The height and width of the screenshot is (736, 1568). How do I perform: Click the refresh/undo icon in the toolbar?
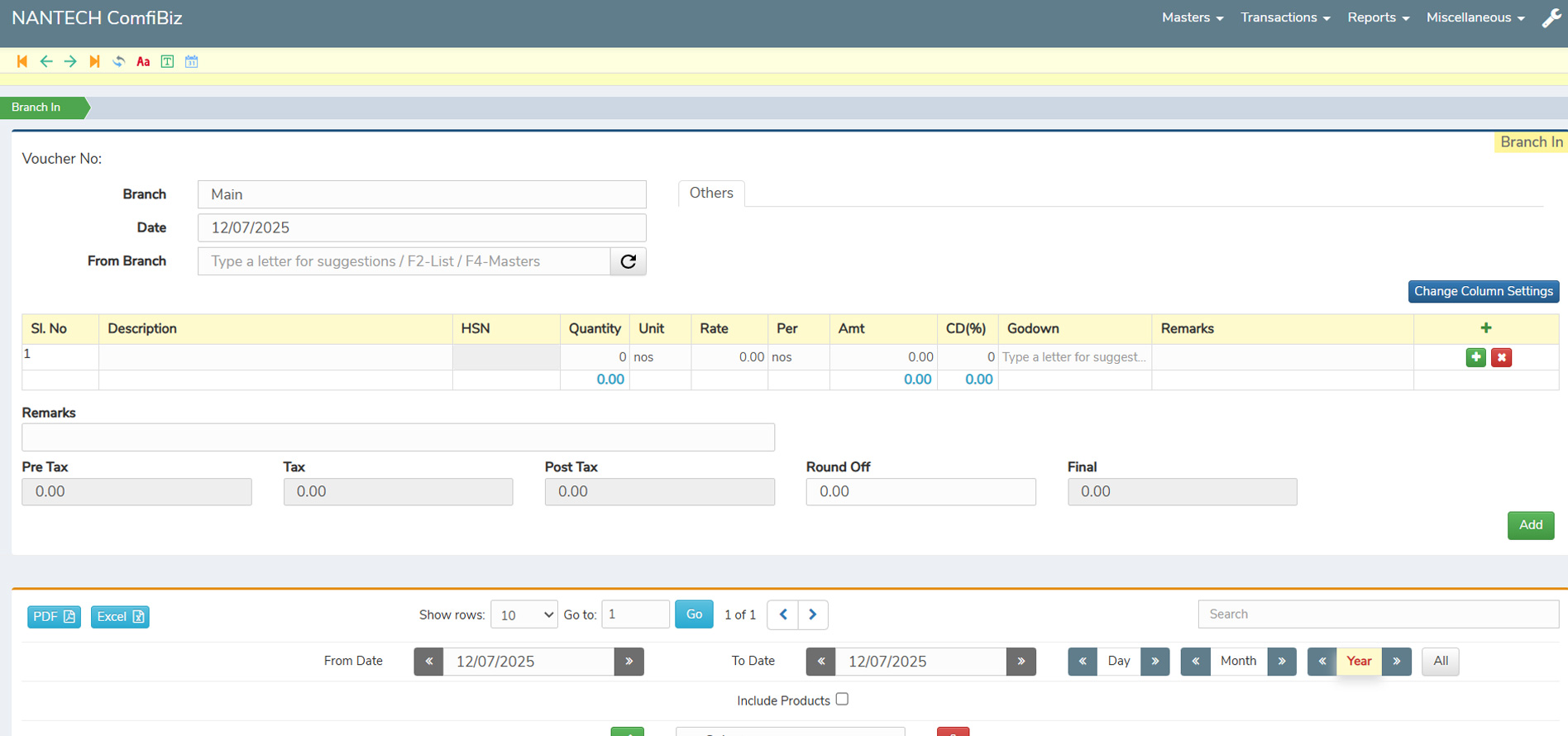tap(119, 61)
